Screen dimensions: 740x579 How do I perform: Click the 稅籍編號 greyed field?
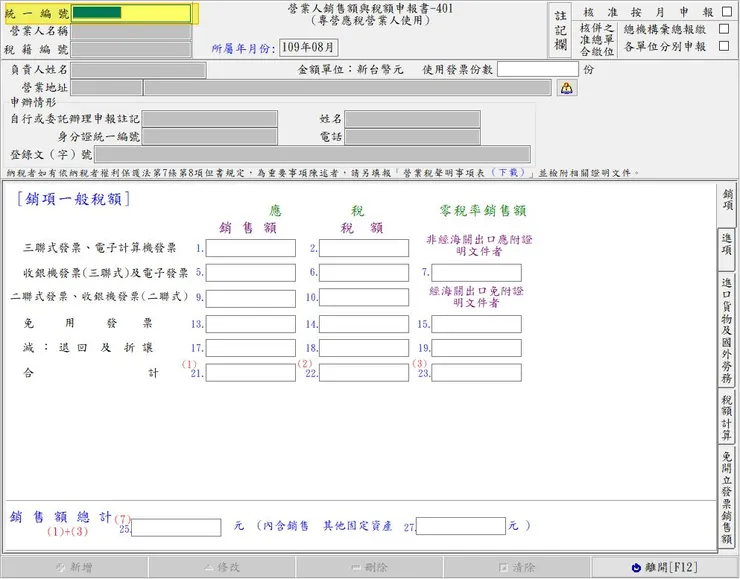[131, 50]
